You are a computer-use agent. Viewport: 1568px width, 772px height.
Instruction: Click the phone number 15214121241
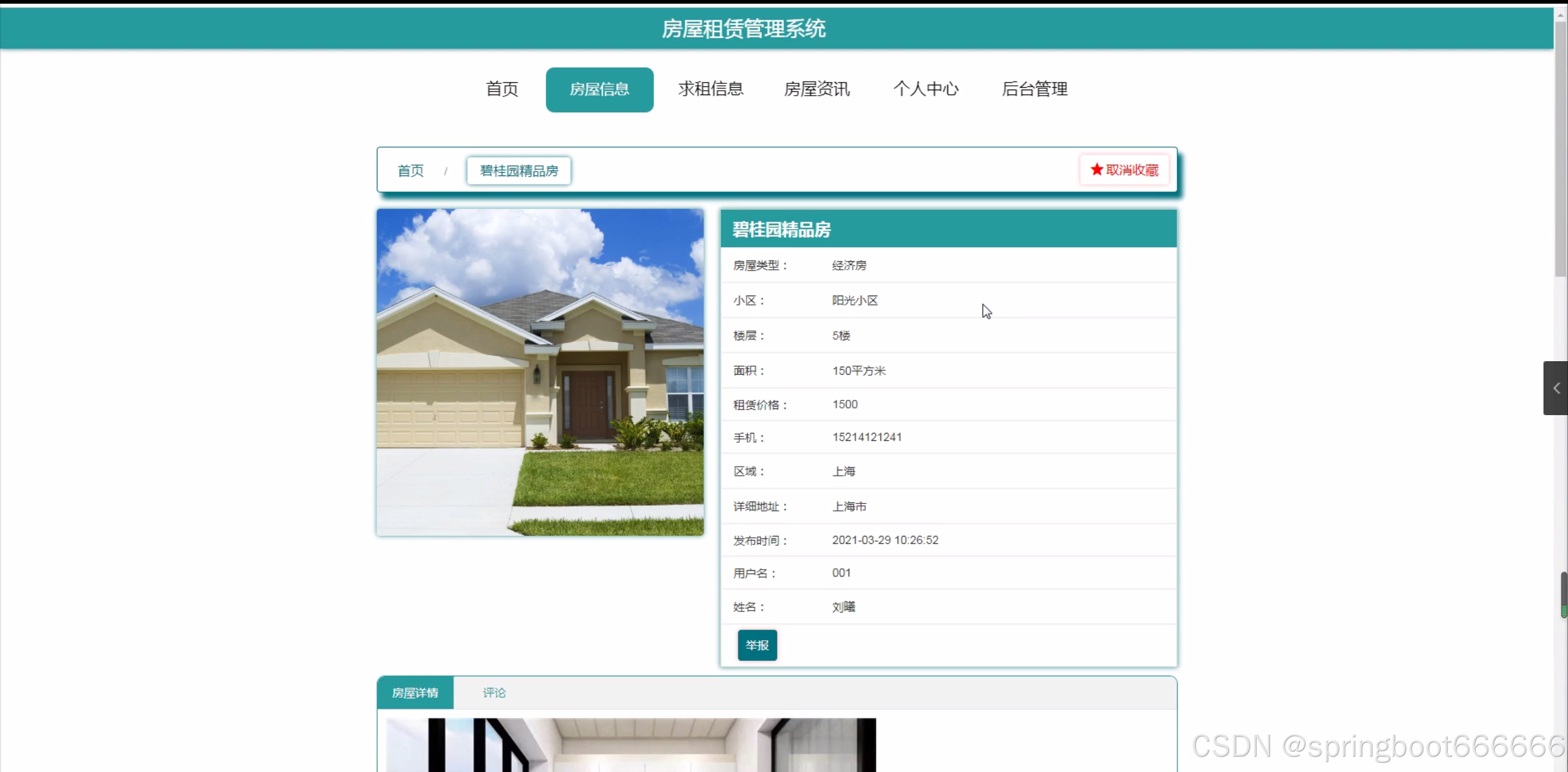click(x=866, y=437)
